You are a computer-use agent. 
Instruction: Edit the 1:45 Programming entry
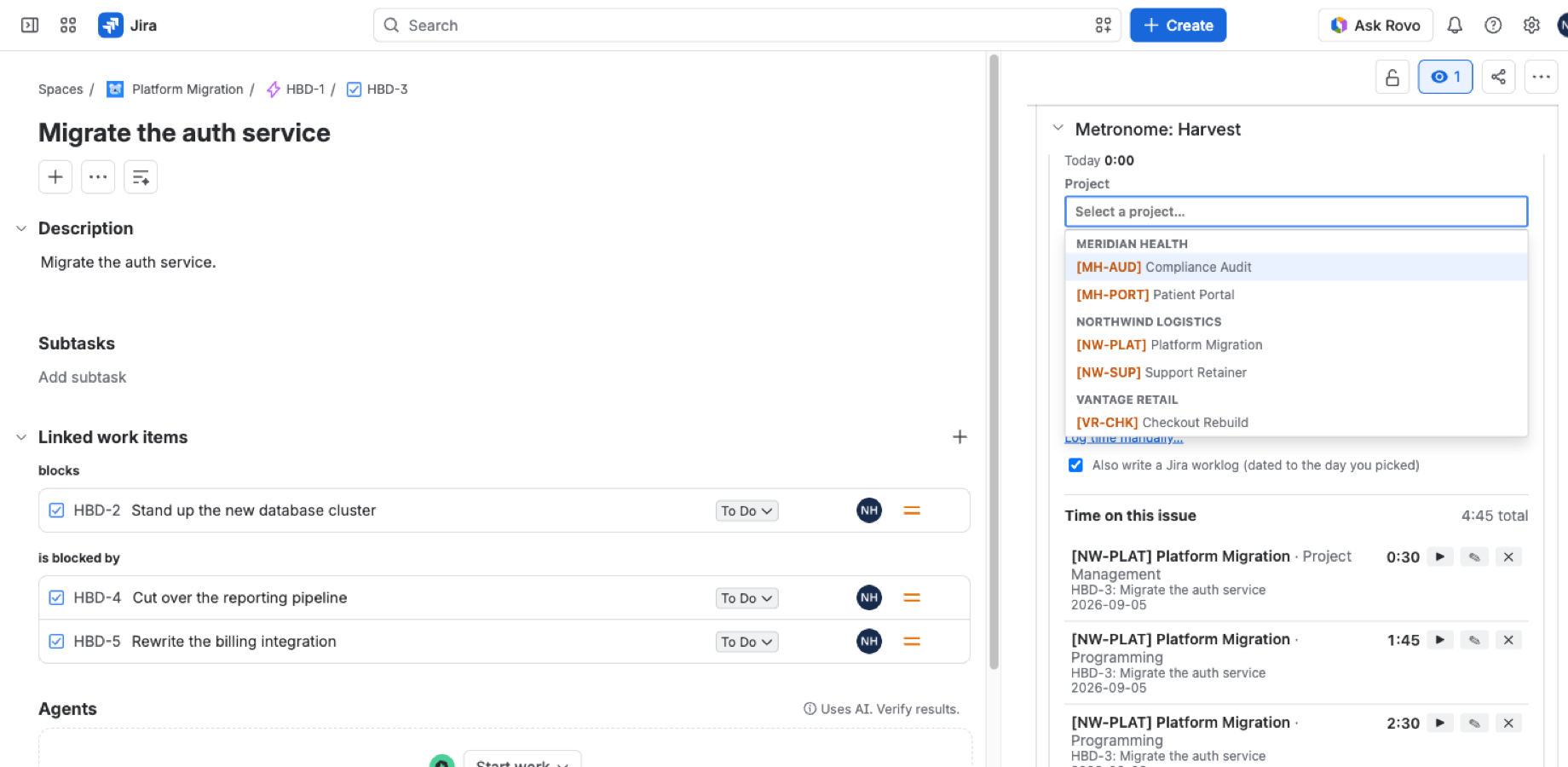[1474, 640]
